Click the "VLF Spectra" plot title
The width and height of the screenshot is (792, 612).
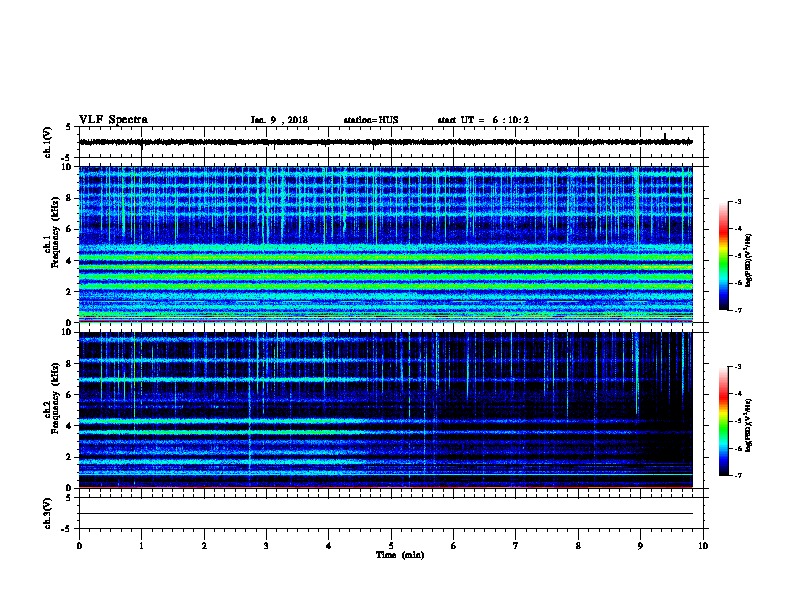pyautogui.click(x=113, y=120)
